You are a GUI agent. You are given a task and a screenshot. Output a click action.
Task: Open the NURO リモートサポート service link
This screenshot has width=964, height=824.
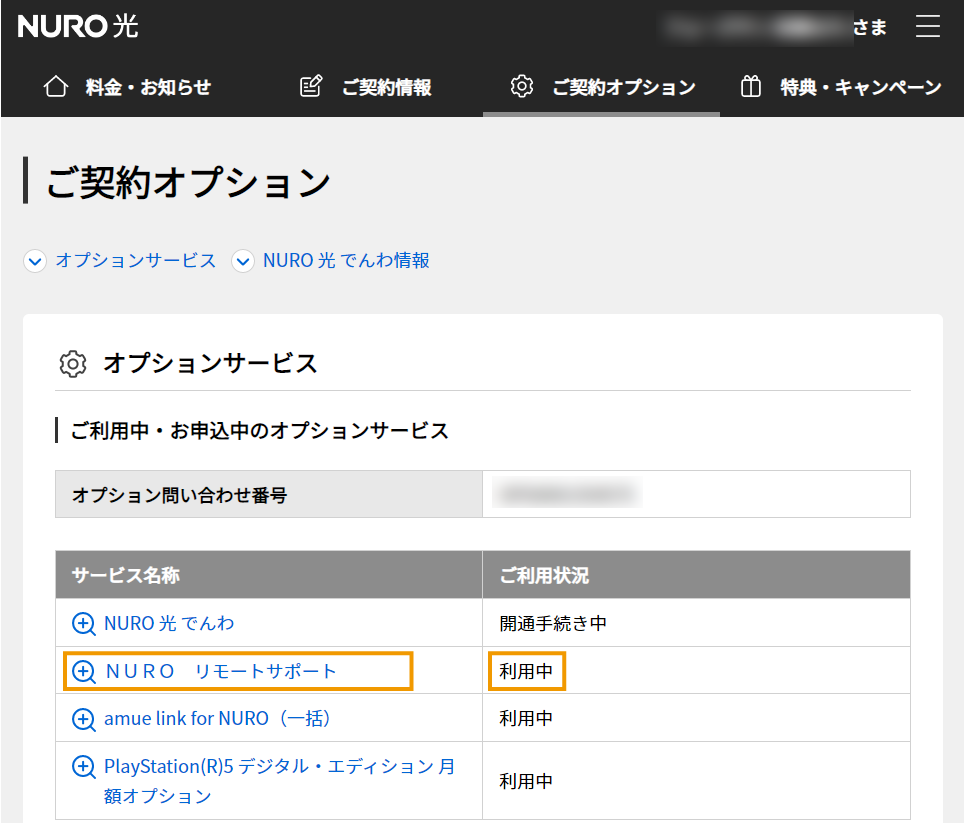pyautogui.click(x=221, y=671)
